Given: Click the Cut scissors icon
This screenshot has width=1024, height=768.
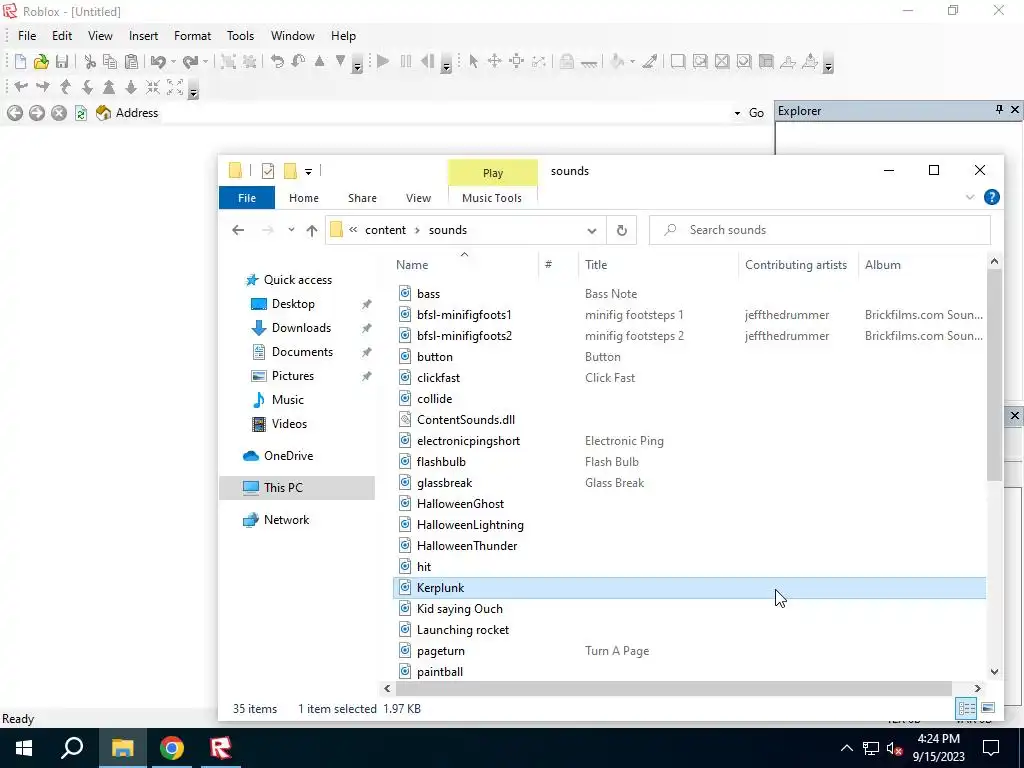Looking at the screenshot, I should tap(90, 62).
